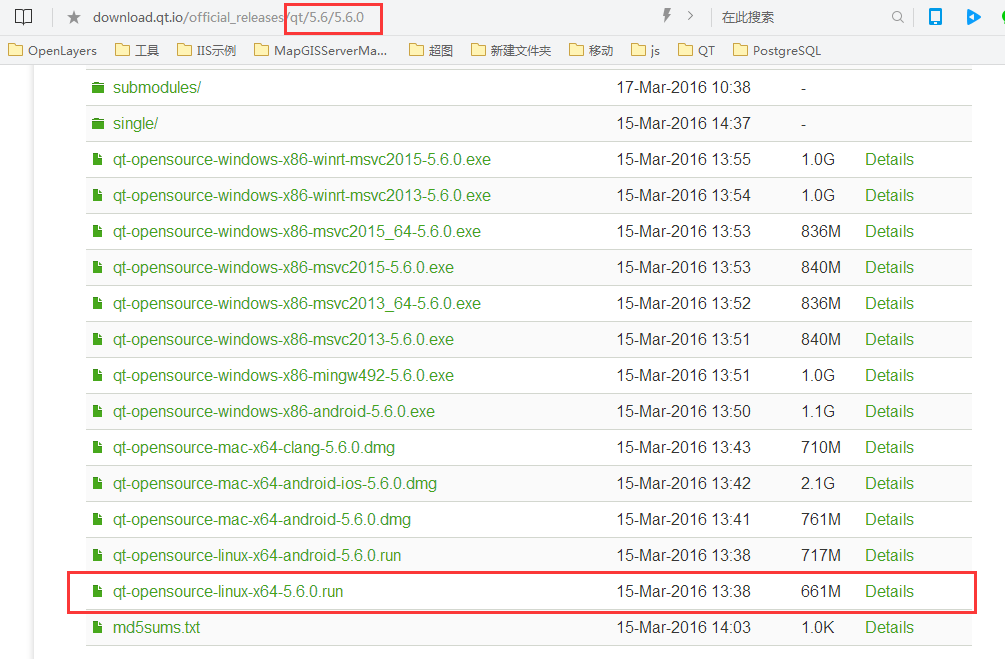1005x659 pixels.
Task: Click file icon beside mac-x64-clang dmg
Action: pos(97,447)
